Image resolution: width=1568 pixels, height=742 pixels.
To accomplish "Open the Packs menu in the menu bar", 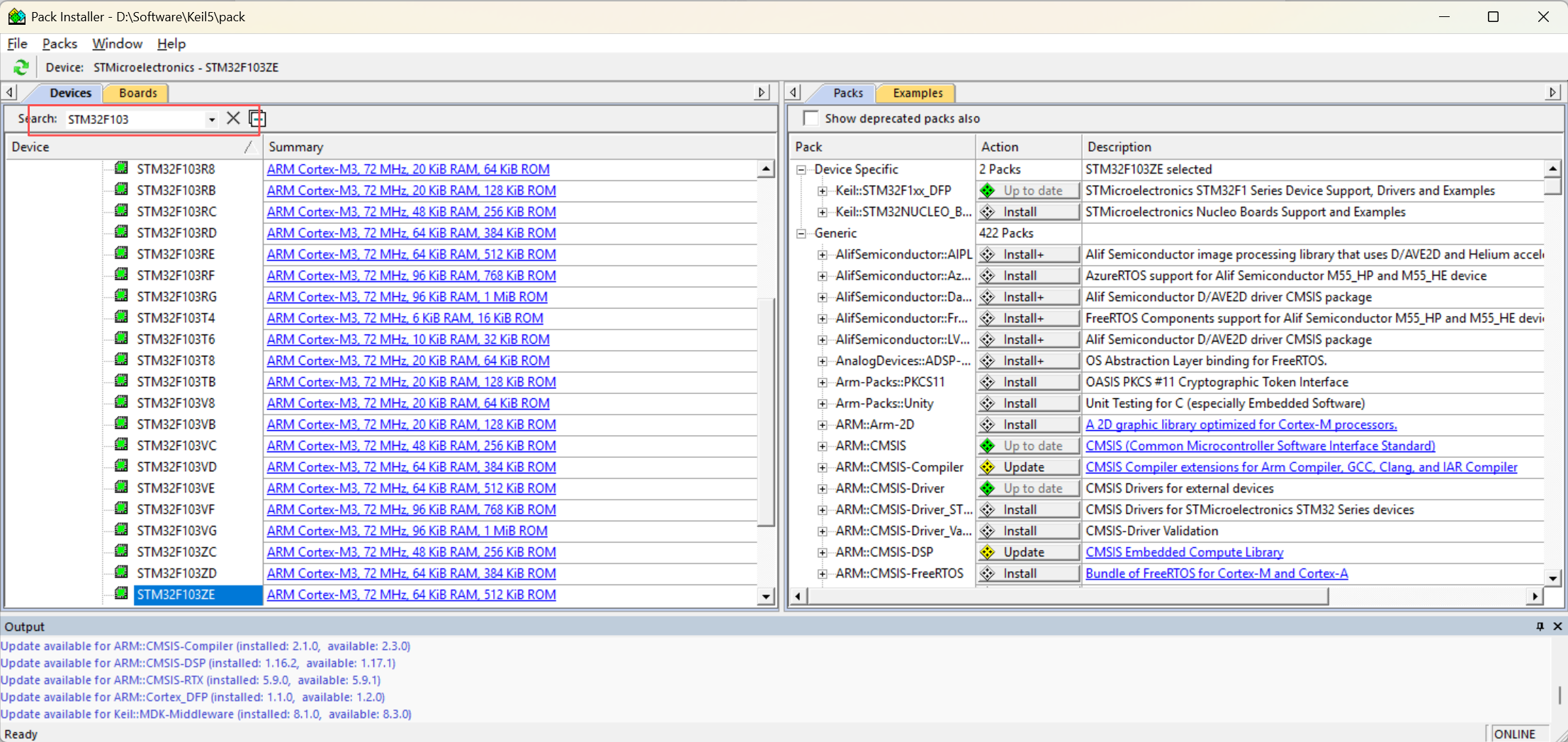I will click(60, 43).
